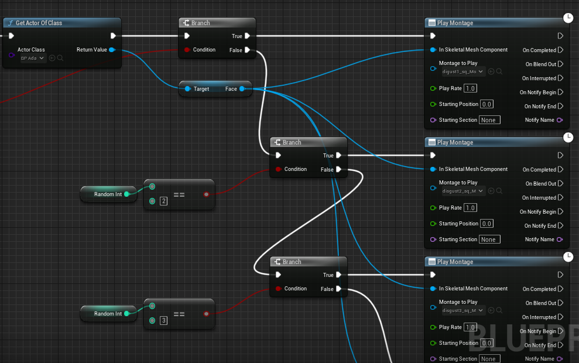The width and height of the screenshot is (579, 363).
Task: Open the disgust2 Montage to Play dropdown
Action: tap(463, 191)
